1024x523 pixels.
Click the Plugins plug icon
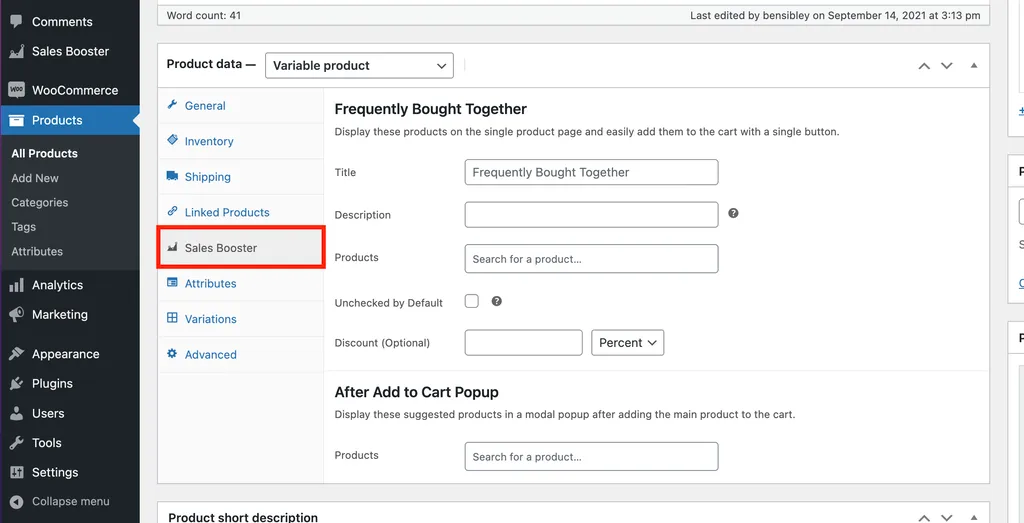point(16,383)
